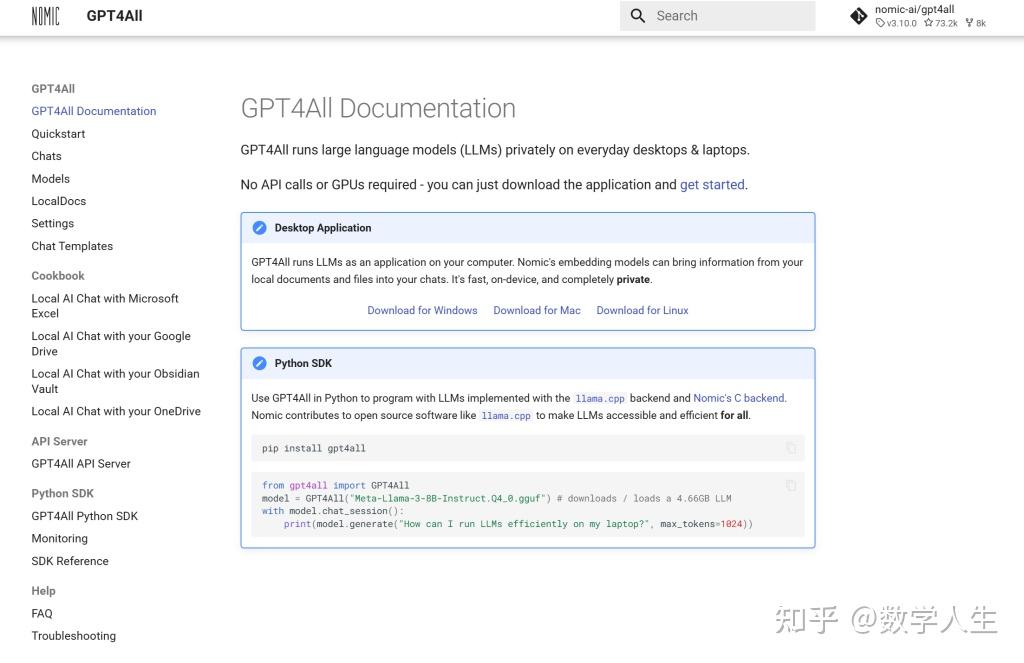The height and width of the screenshot is (663, 1024).
Task: Click the Nomic logo in header
Action: point(45,16)
